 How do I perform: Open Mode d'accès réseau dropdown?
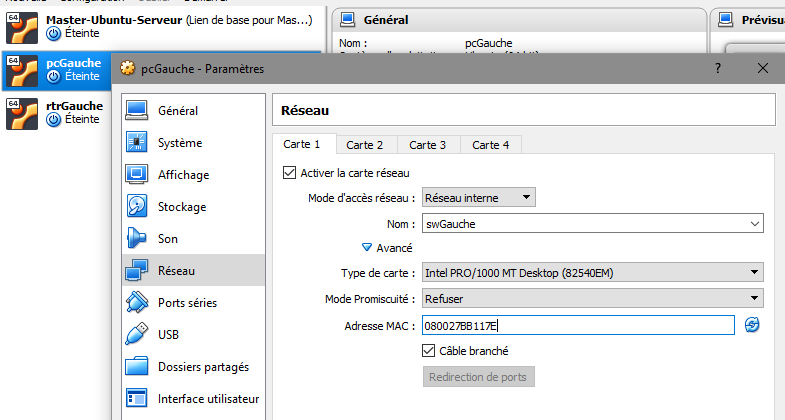479,198
